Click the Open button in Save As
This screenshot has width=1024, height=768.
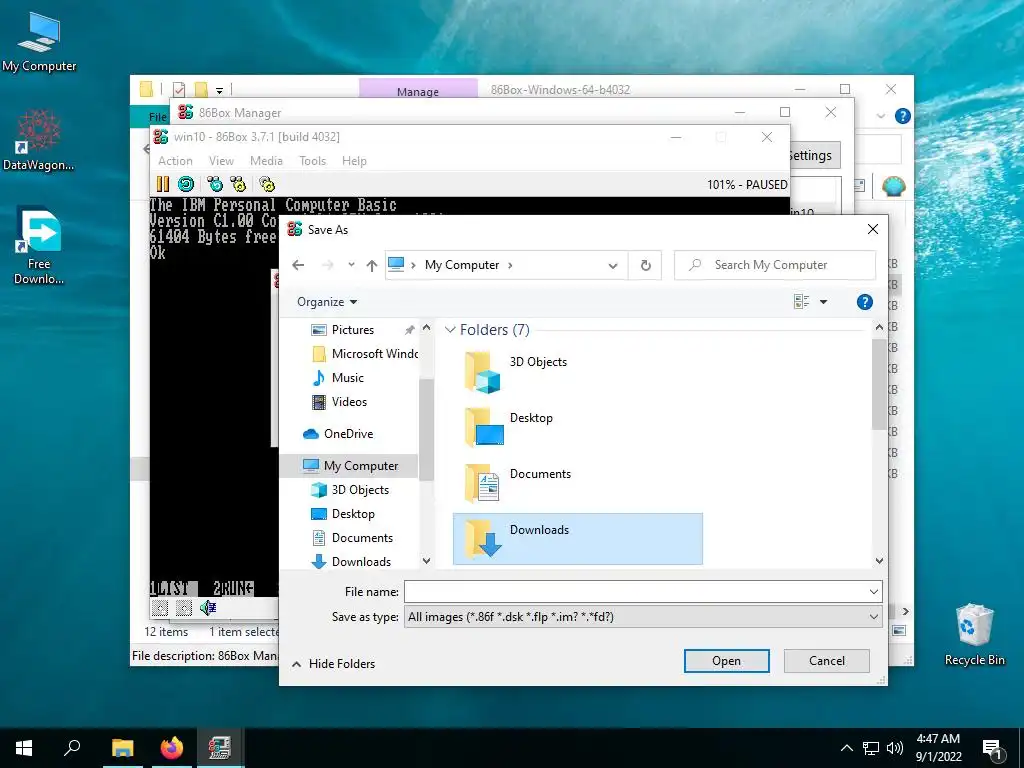[x=726, y=661]
